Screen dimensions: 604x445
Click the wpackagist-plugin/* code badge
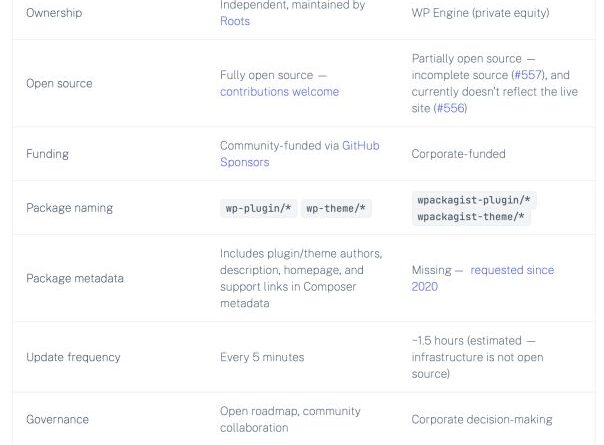474,200
